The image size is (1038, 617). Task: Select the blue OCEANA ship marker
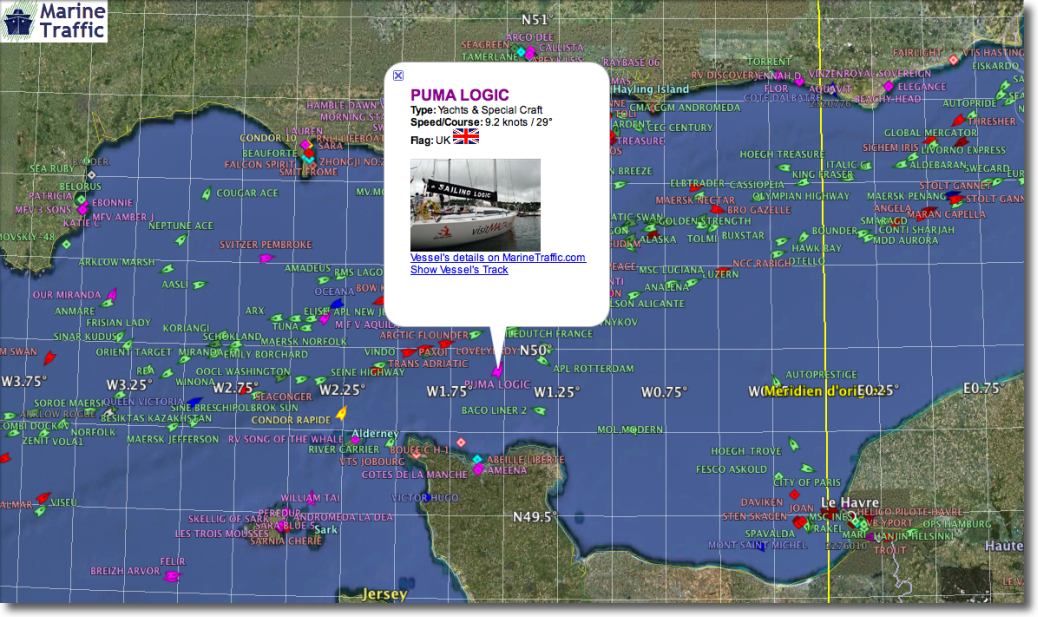tap(337, 304)
